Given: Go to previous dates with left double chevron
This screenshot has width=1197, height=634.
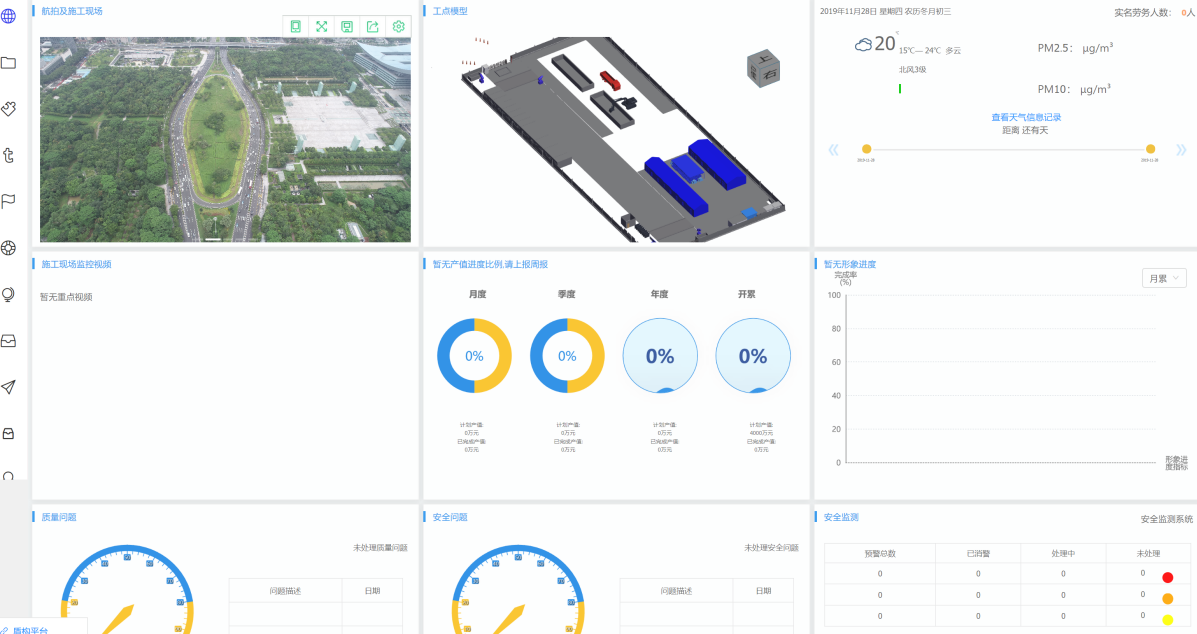Looking at the screenshot, I should tap(834, 150).
